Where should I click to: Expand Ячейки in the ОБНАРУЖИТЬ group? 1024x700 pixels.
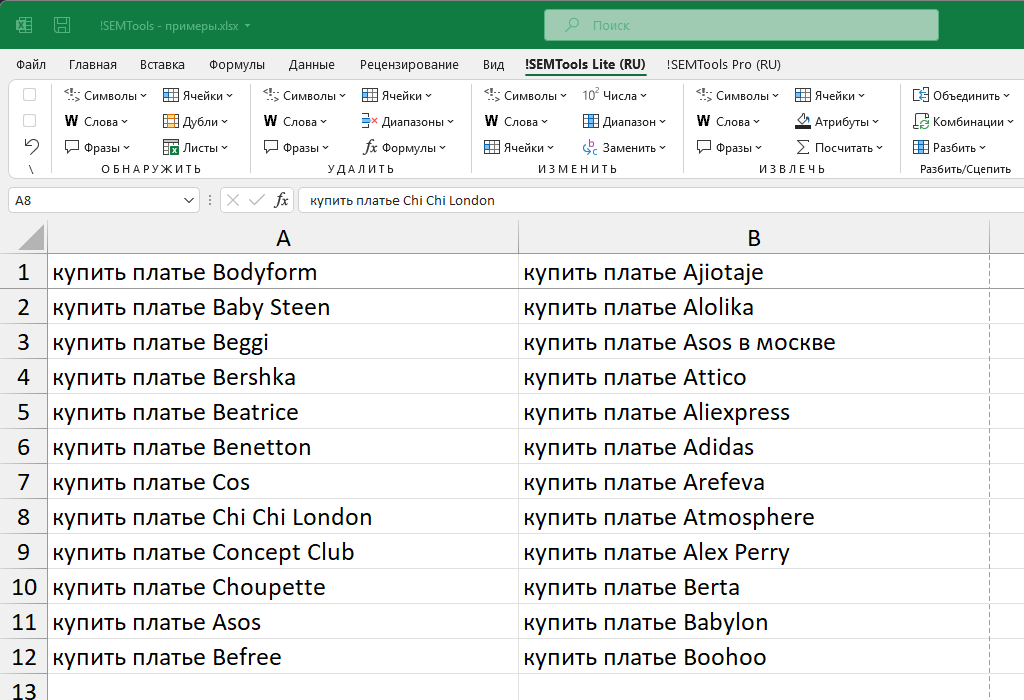tap(197, 95)
